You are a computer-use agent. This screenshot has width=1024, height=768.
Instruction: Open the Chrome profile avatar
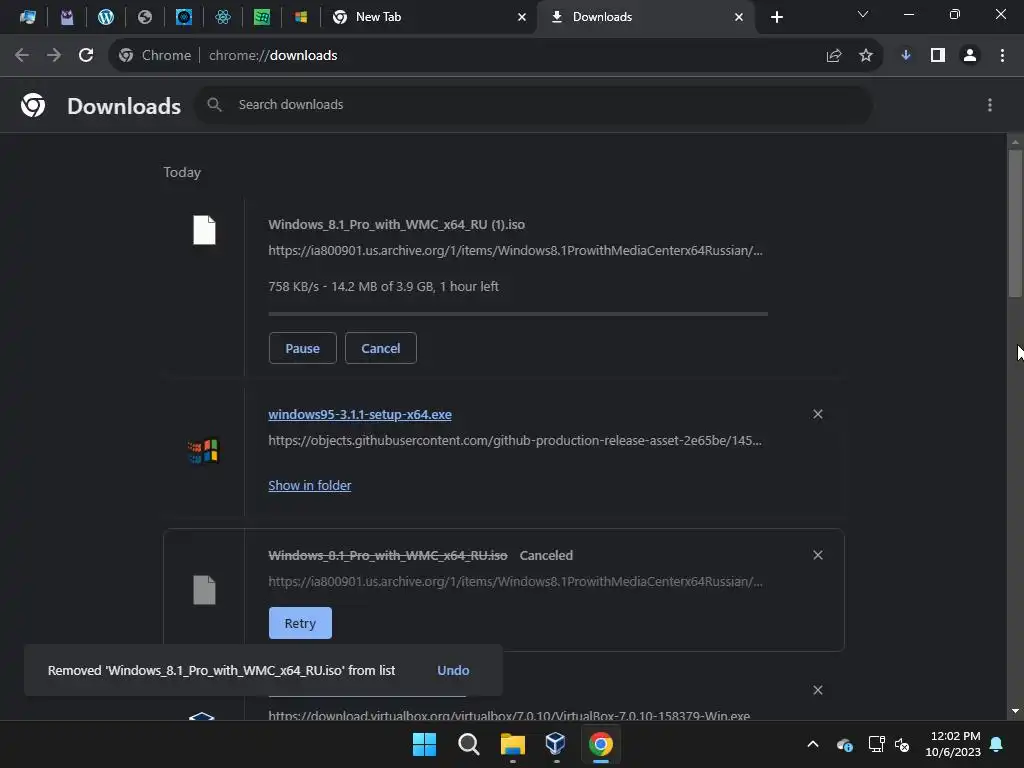click(970, 56)
